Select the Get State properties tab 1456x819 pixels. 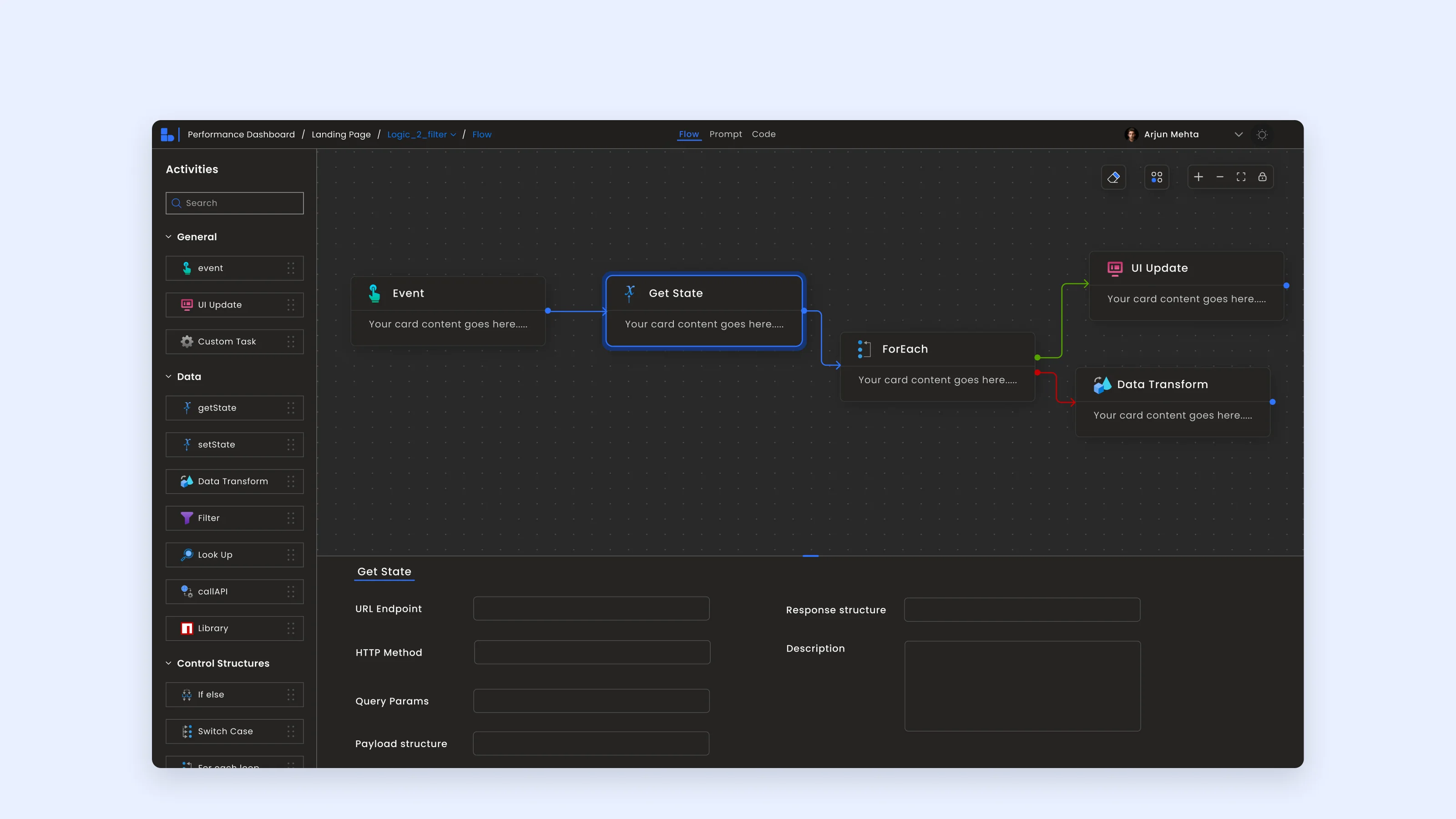point(384,571)
